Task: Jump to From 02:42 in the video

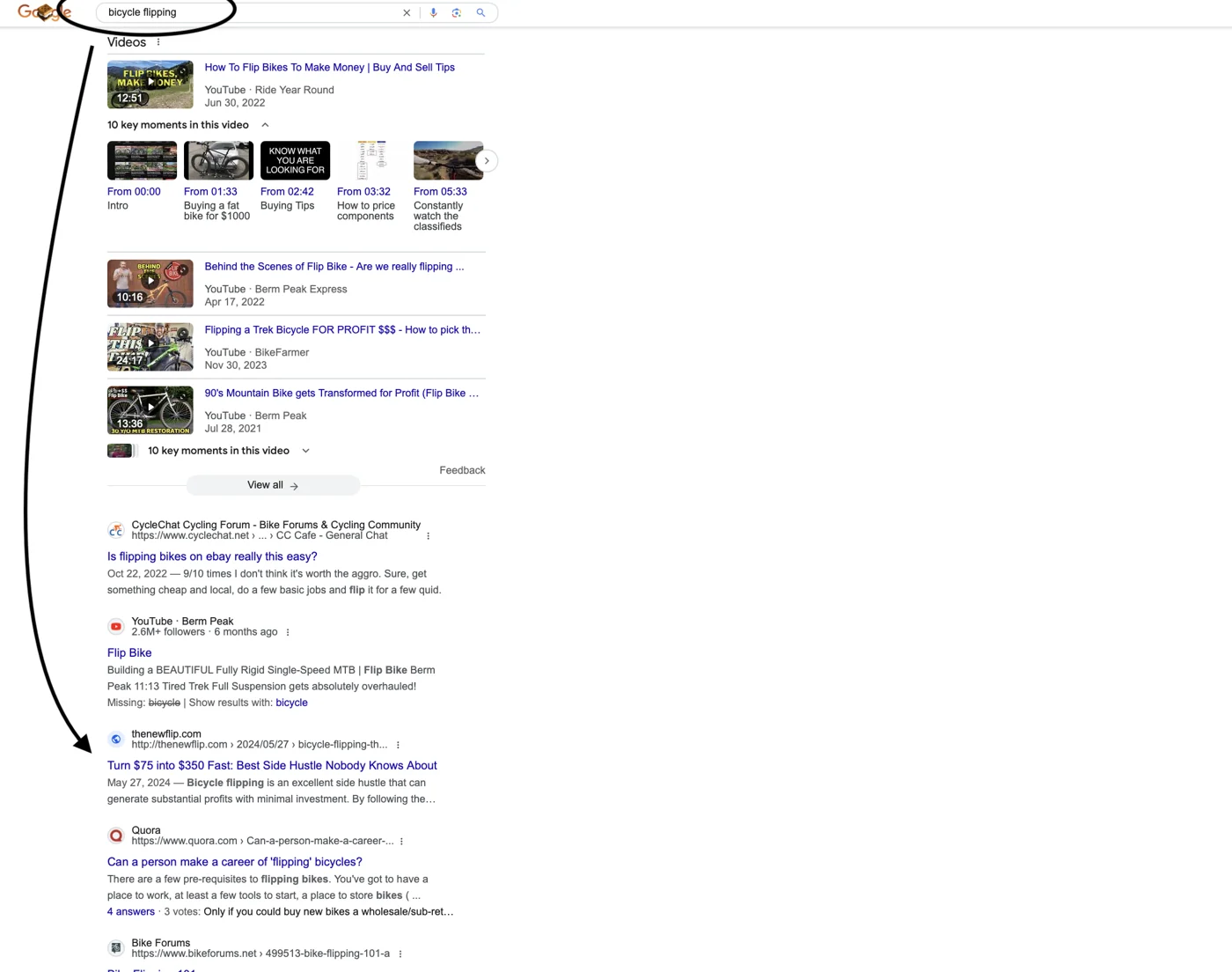Action: coord(287,192)
